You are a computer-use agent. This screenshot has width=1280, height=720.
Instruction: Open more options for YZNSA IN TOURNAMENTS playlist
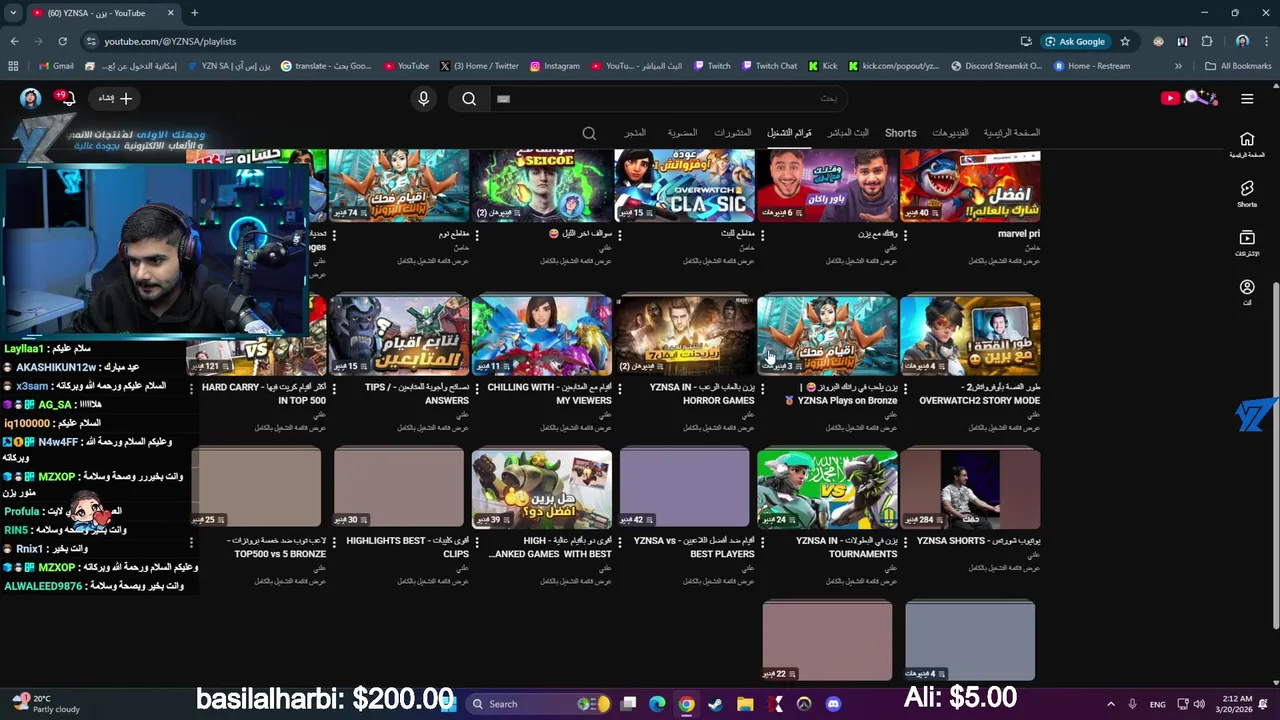coord(762,541)
